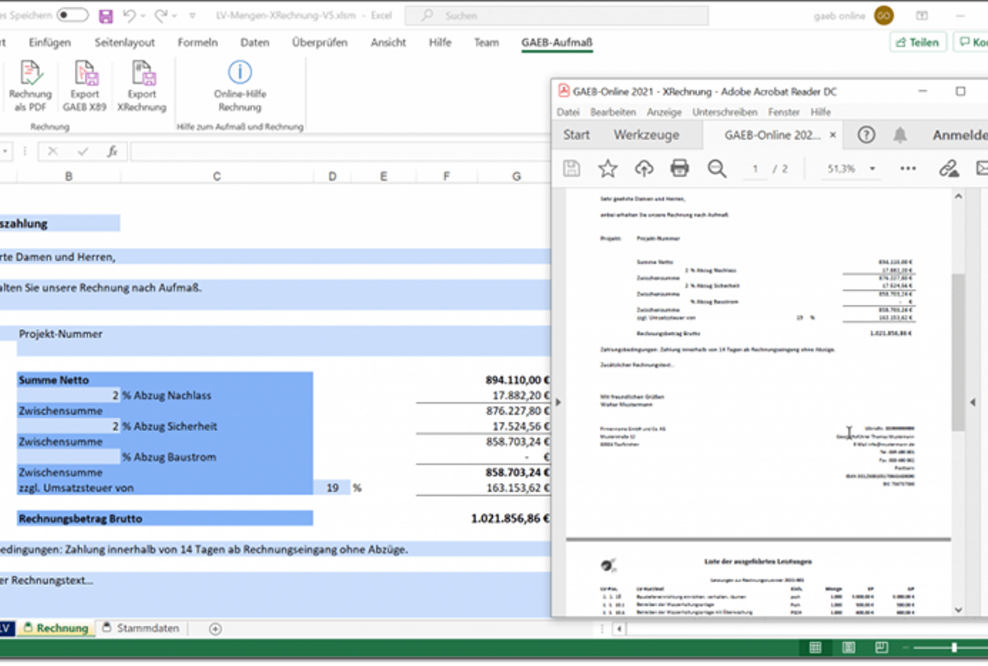
Task: Click the Acrobat help question mark icon
Action: pos(866,135)
